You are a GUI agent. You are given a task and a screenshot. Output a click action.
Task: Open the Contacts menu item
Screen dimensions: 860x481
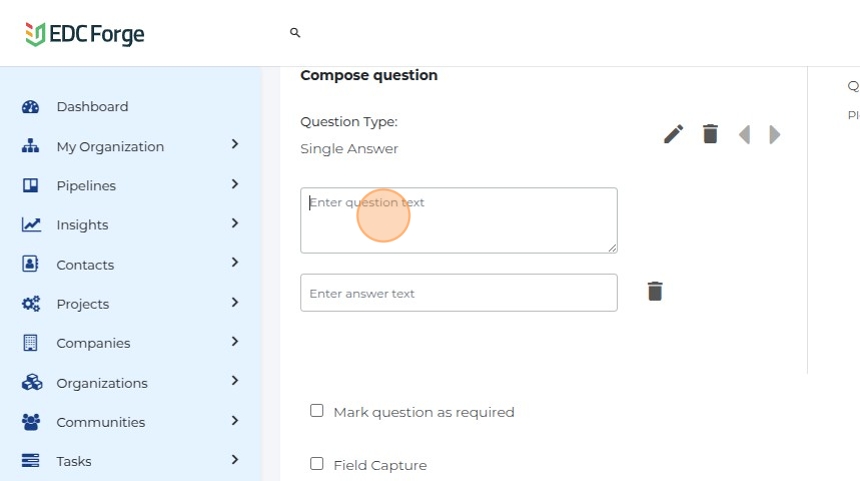85,265
